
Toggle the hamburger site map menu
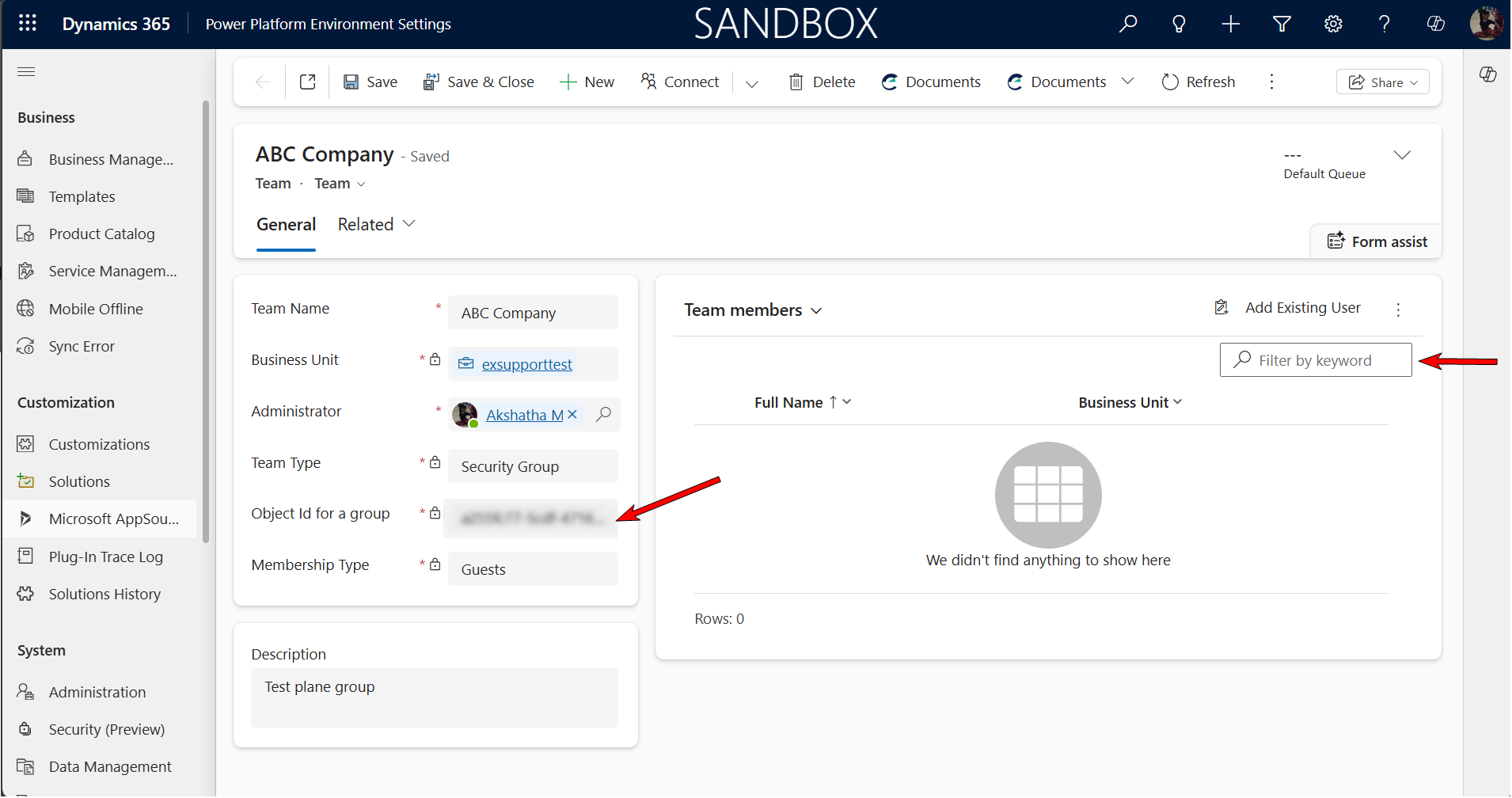coord(26,72)
